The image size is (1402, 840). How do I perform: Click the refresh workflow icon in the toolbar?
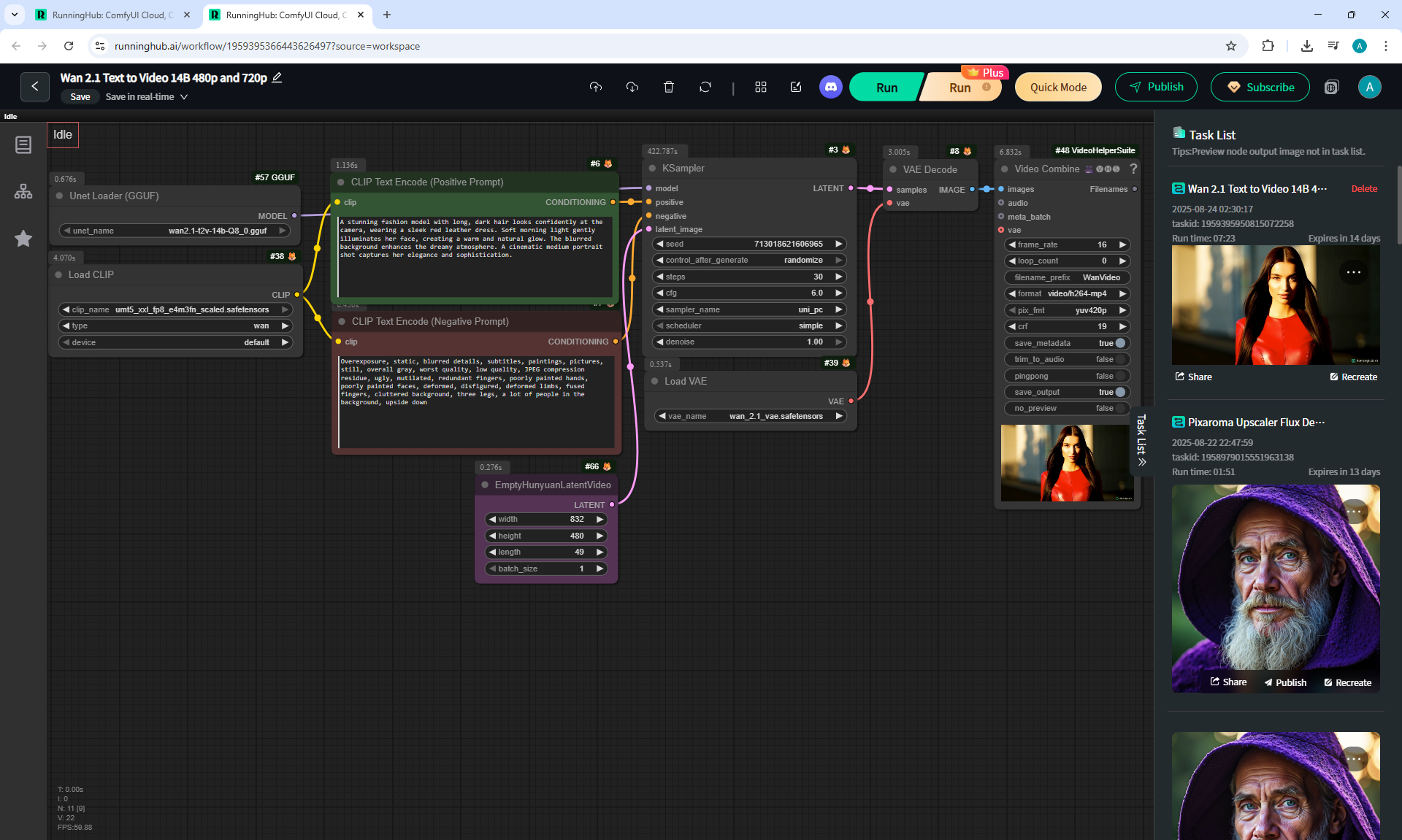(x=705, y=87)
